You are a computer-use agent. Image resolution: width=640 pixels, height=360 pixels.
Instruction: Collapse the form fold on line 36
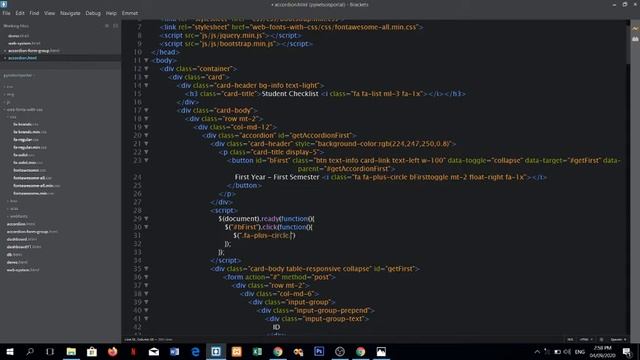(x=147, y=277)
